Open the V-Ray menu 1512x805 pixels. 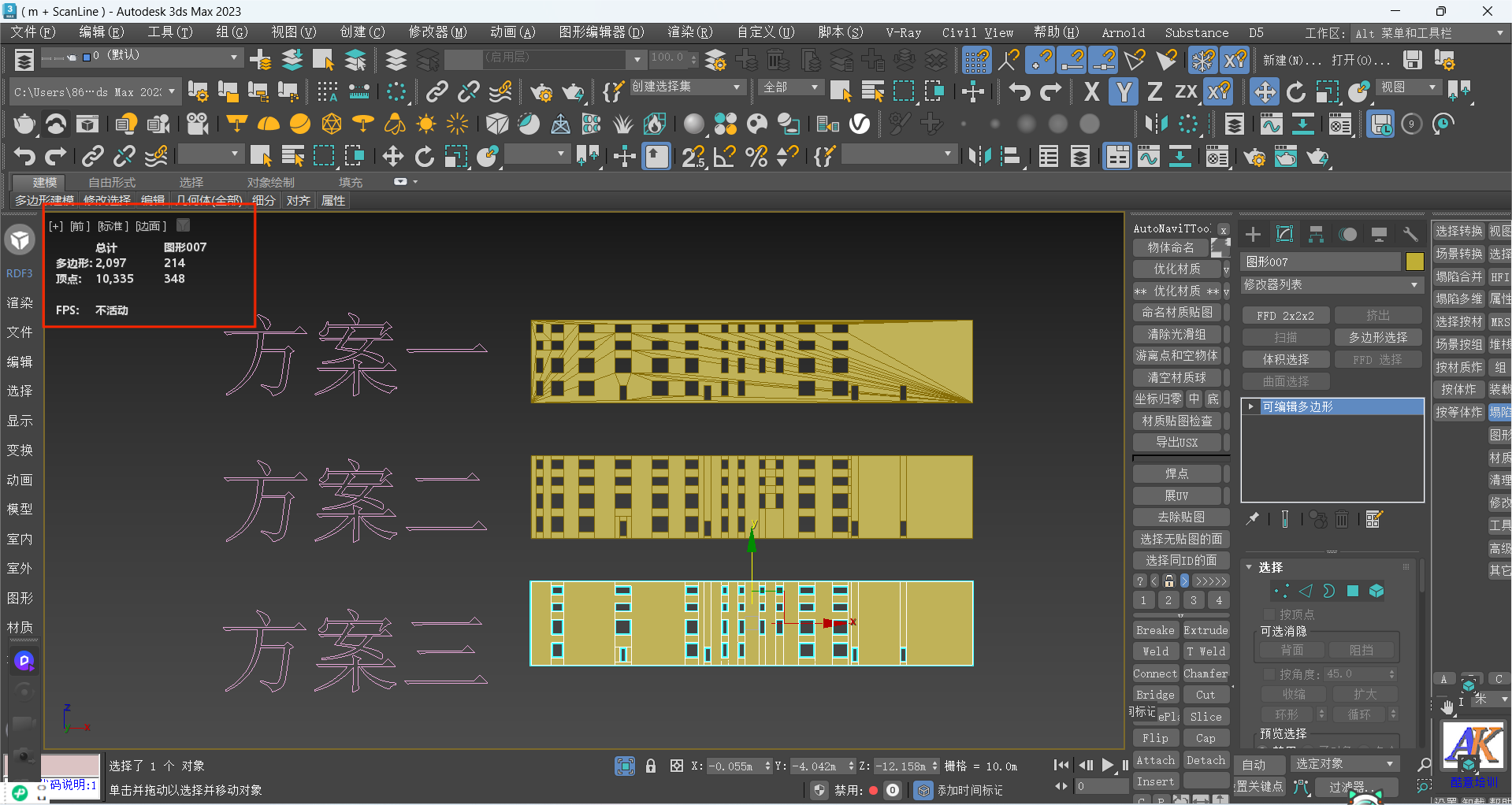click(903, 32)
